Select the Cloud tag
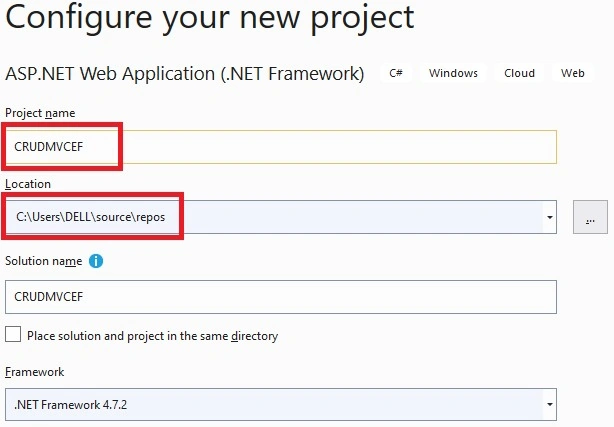The width and height of the screenshot is (614, 427). (x=519, y=73)
